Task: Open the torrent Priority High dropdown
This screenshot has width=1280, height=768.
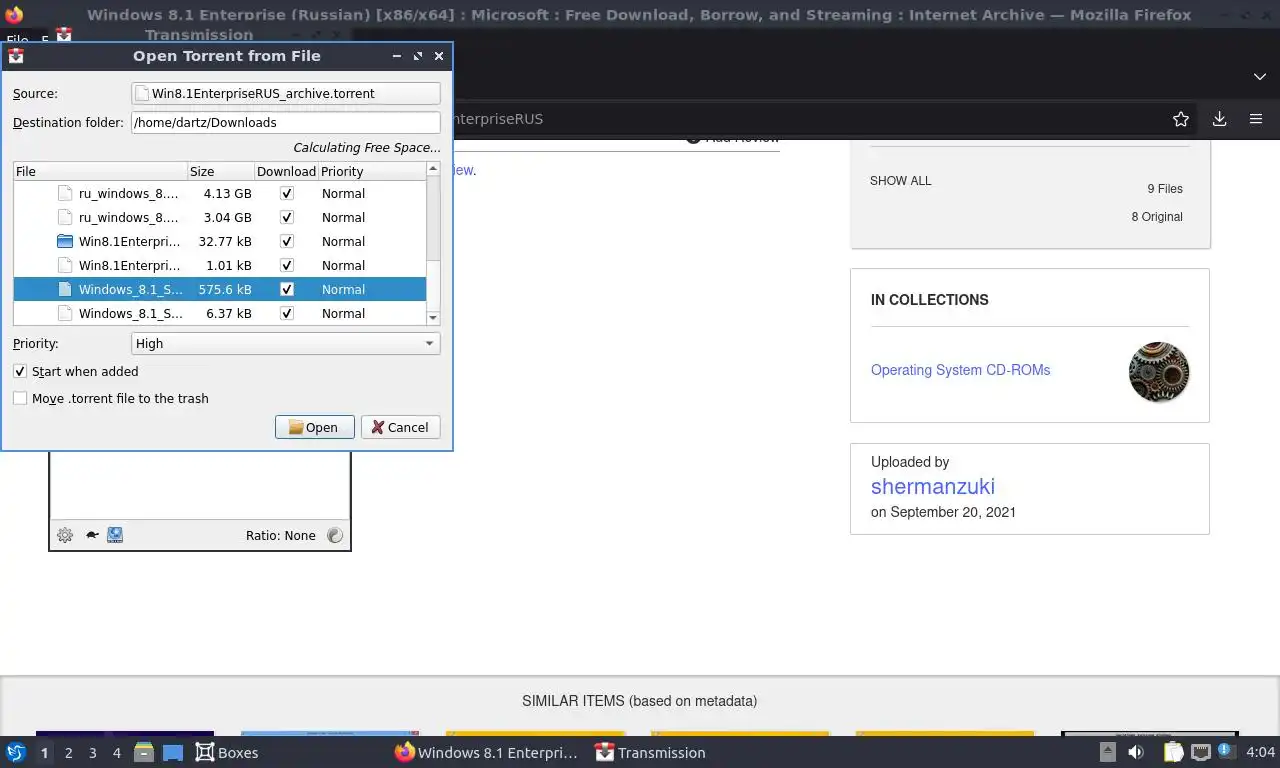Action: click(286, 343)
